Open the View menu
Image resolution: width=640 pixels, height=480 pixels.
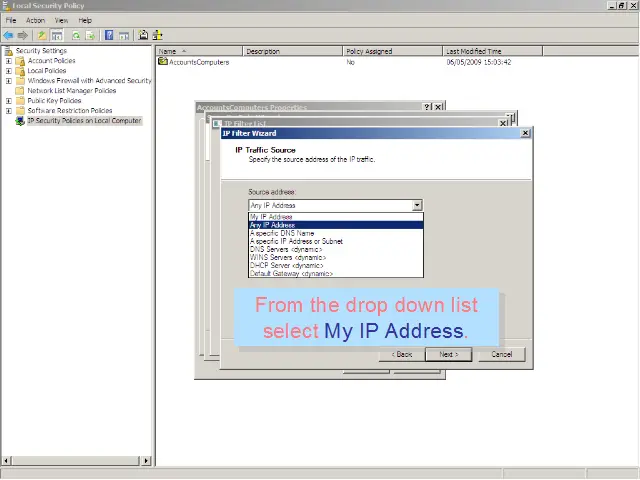click(x=62, y=20)
